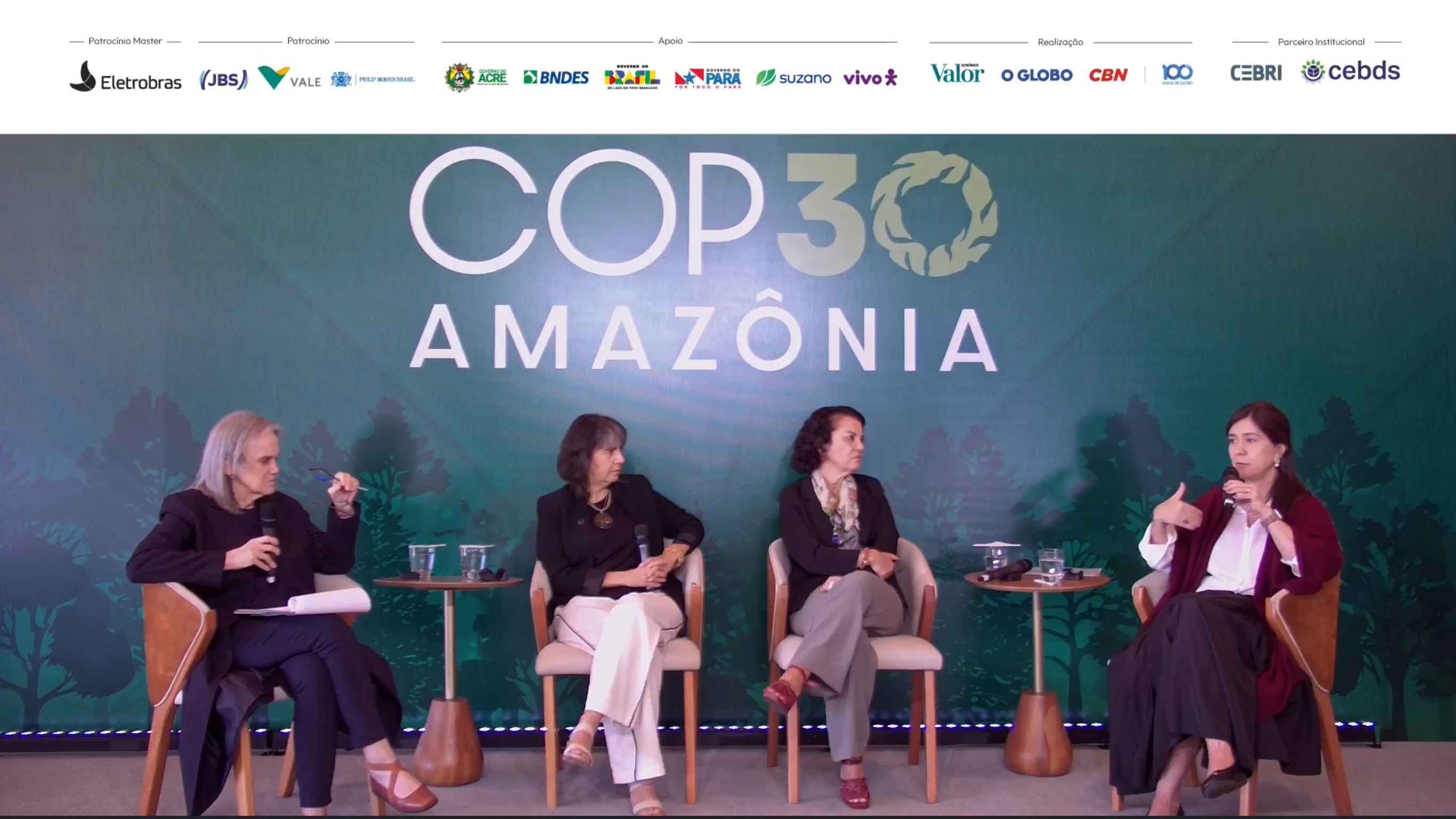Select the Governo do Brasil logo
The width and height of the screenshot is (1456, 819).
pos(632,77)
